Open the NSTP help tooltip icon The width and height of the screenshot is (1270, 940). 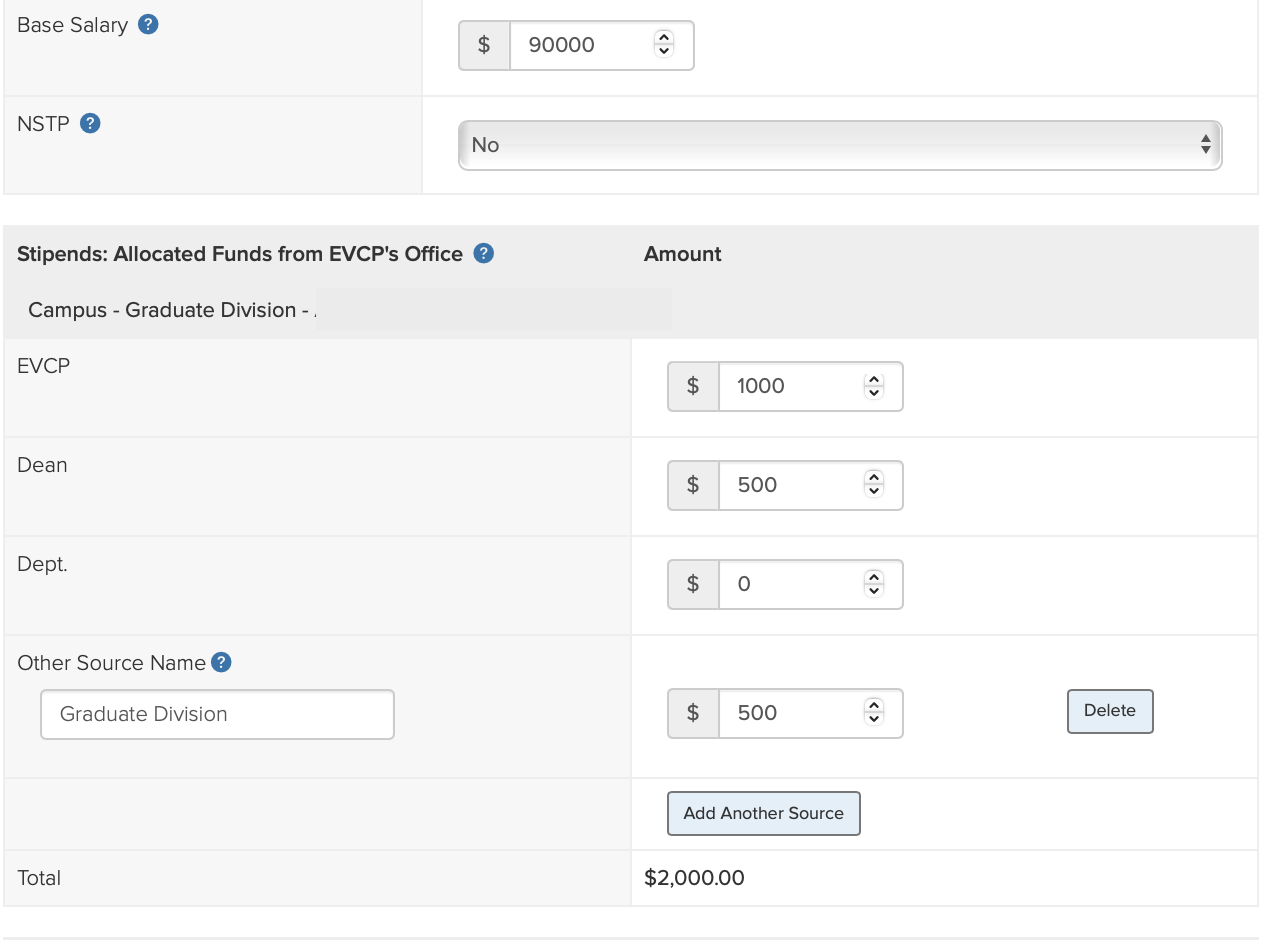pos(90,124)
